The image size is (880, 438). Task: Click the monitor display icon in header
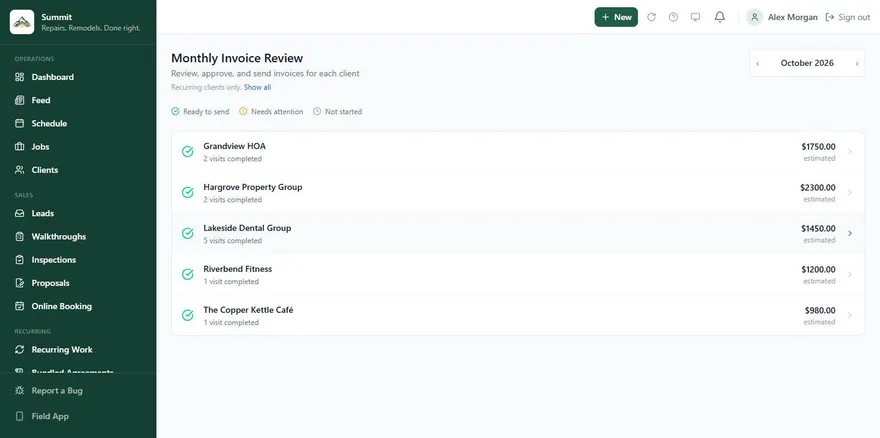pyautogui.click(x=695, y=17)
